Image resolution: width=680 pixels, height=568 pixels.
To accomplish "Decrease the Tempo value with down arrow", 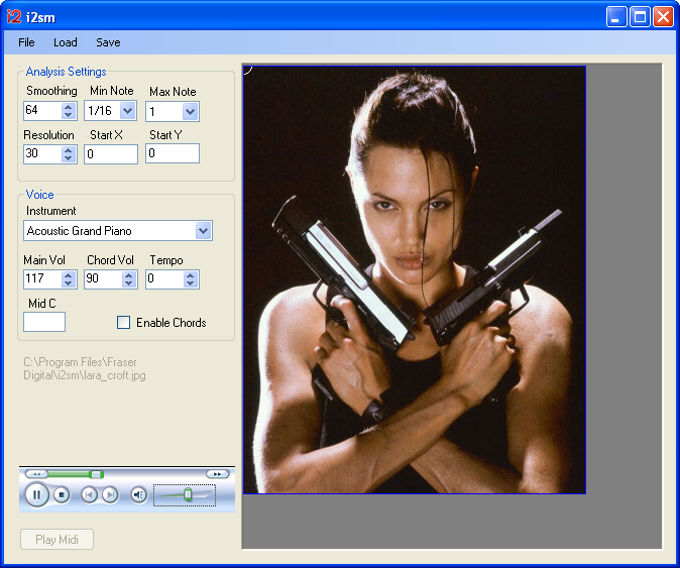I will tap(190, 283).
